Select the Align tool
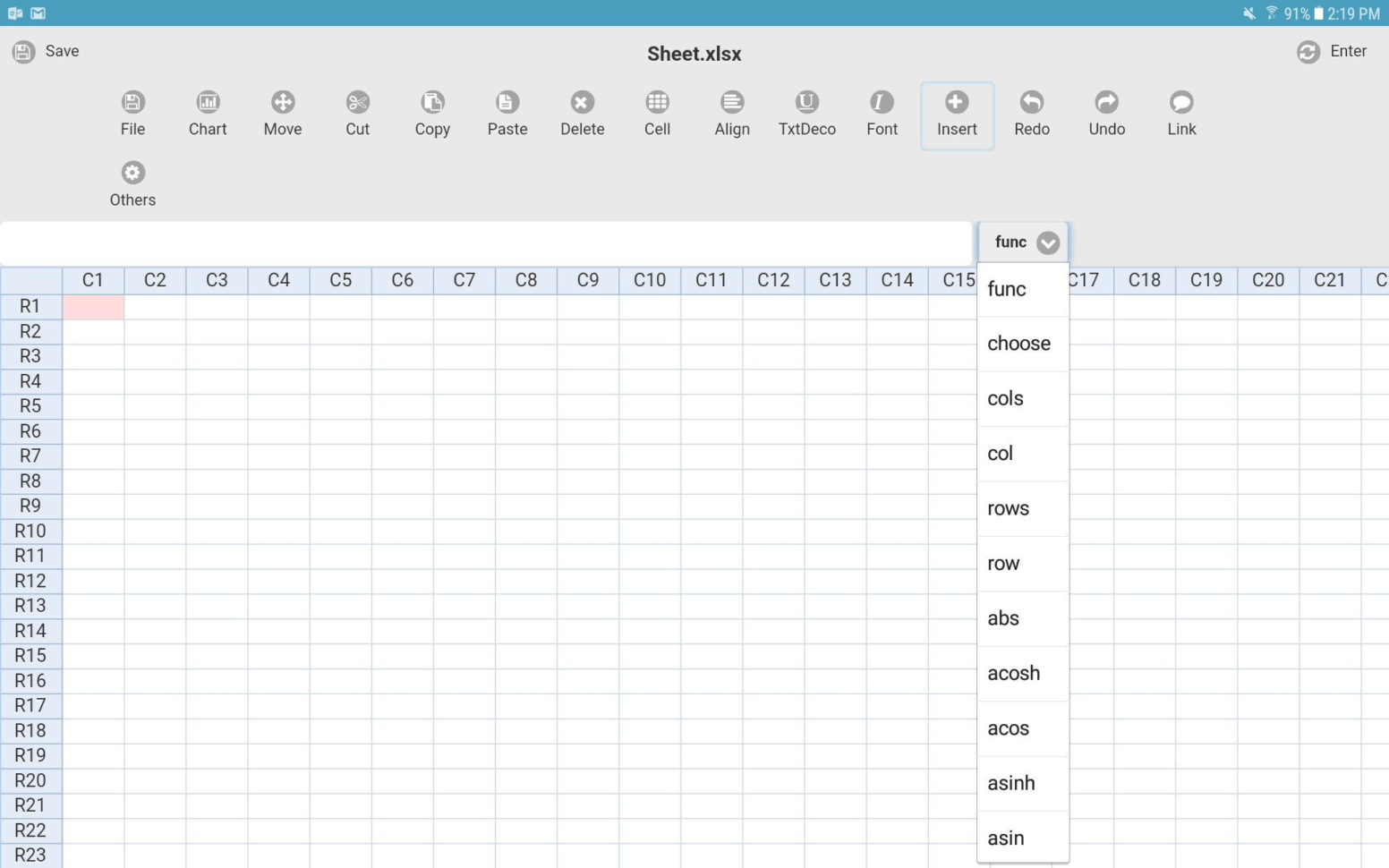 pos(731,112)
